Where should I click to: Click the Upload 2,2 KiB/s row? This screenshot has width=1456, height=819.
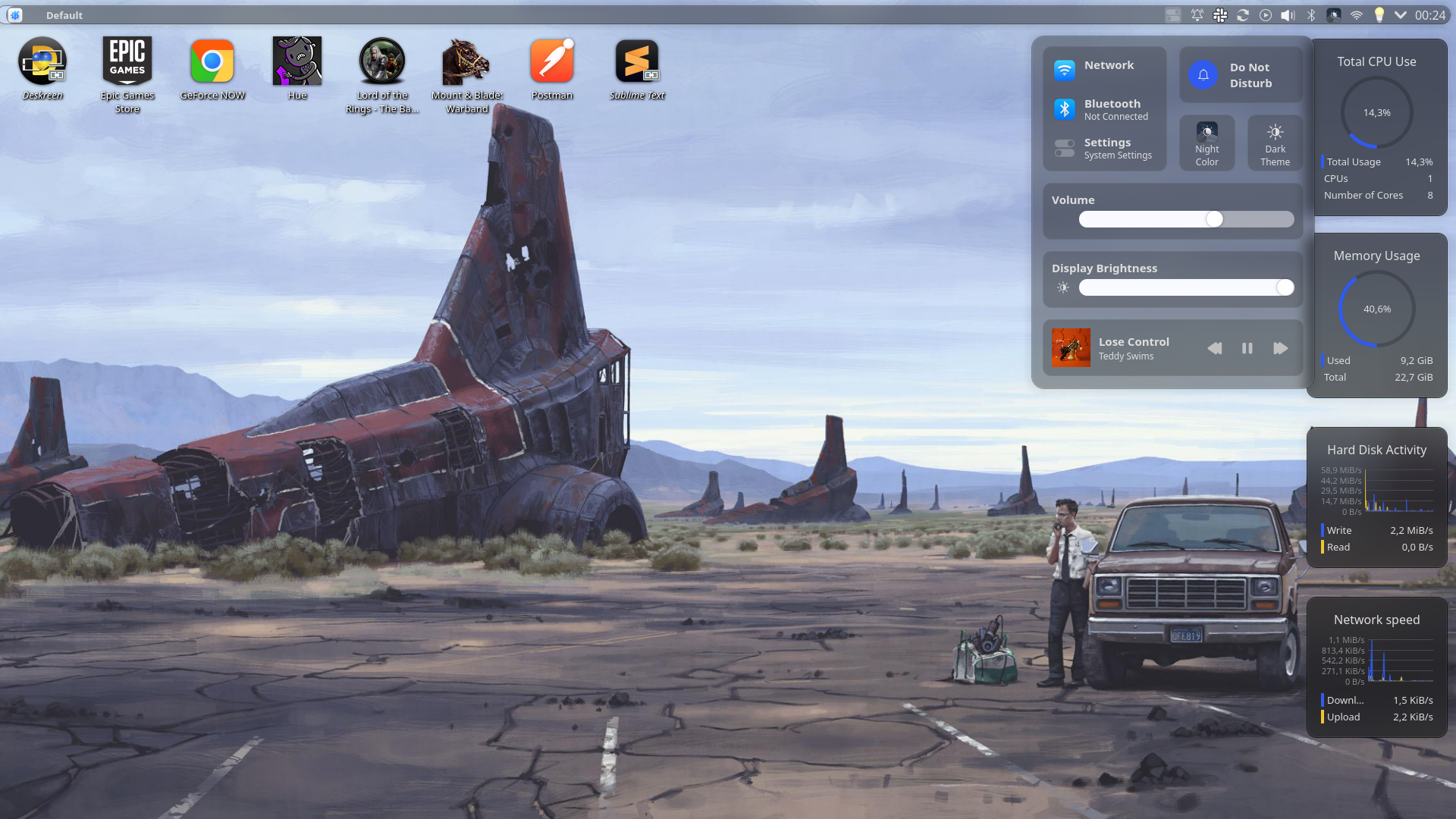(1378, 717)
